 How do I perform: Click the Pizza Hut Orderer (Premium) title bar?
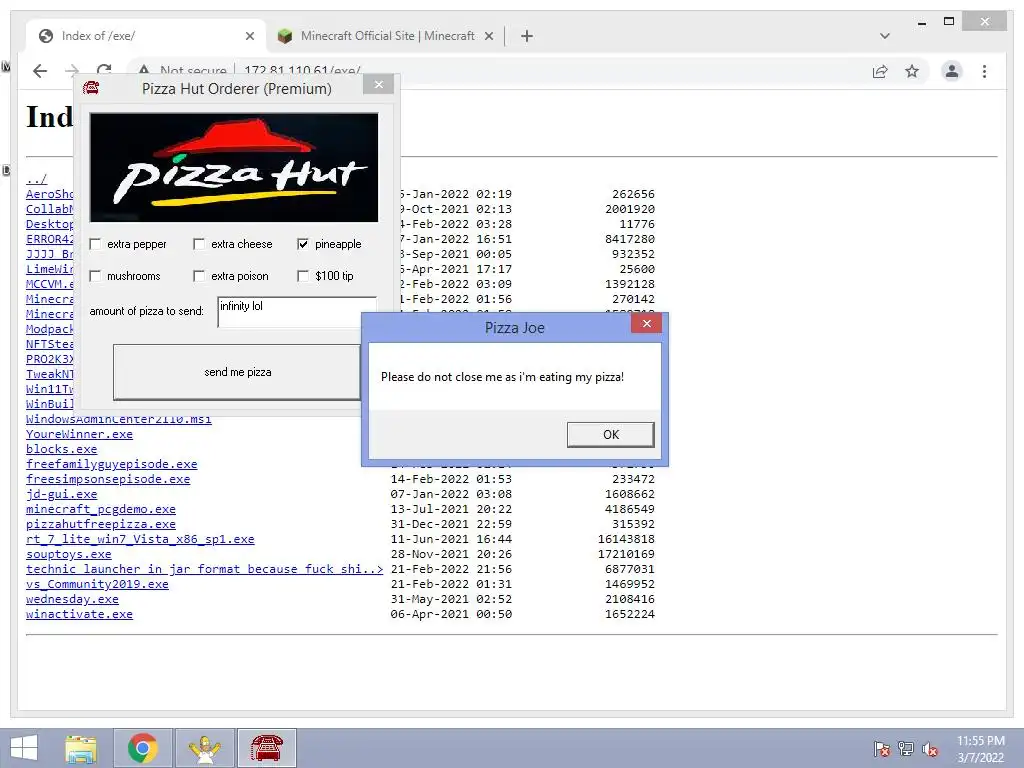pyautogui.click(x=236, y=89)
